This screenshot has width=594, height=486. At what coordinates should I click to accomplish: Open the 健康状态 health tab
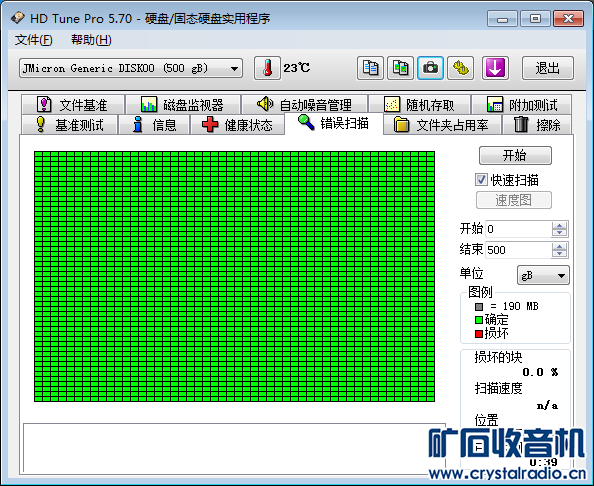pyautogui.click(x=237, y=125)
